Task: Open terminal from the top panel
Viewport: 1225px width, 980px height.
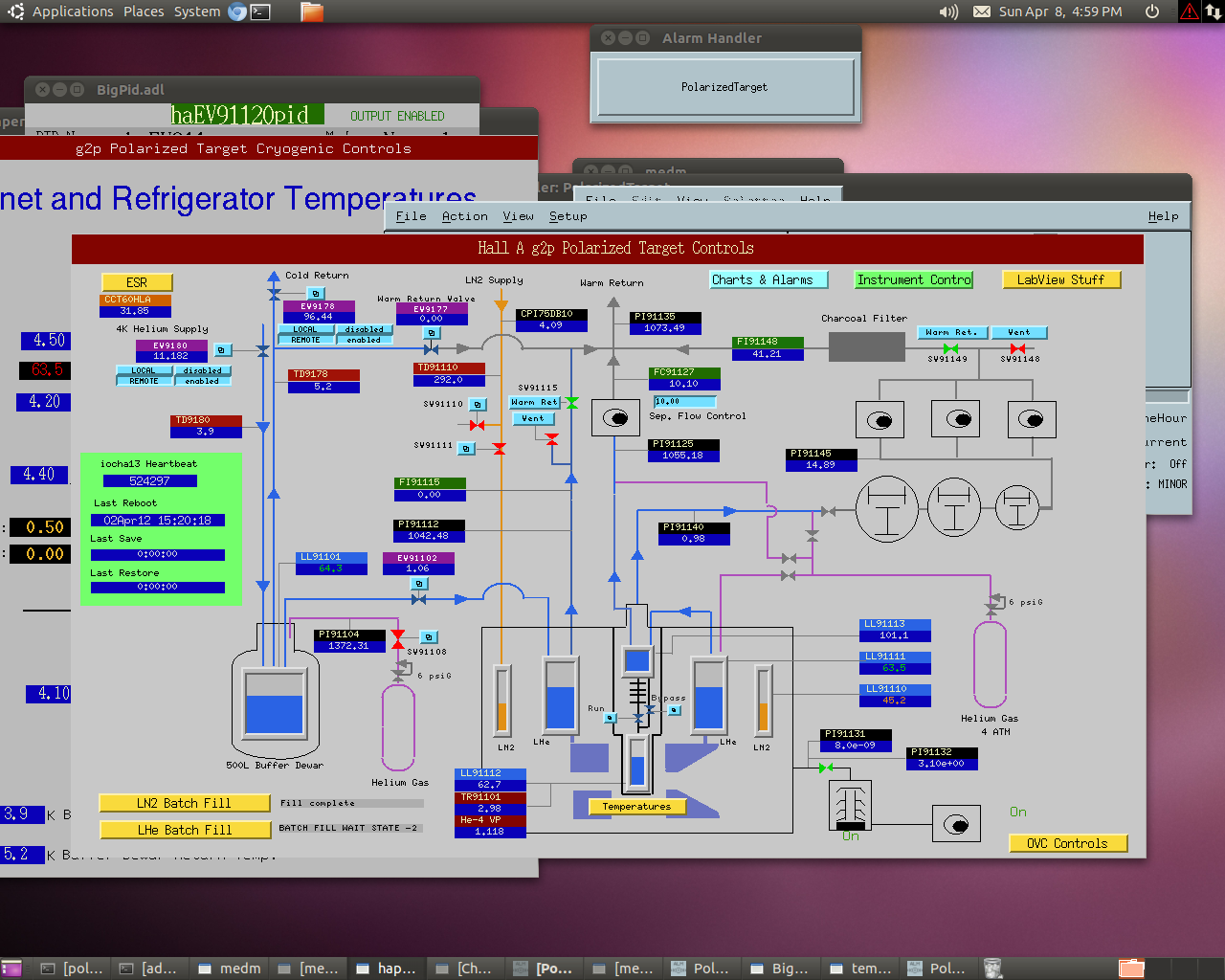Action: click(x=260, y=11)
